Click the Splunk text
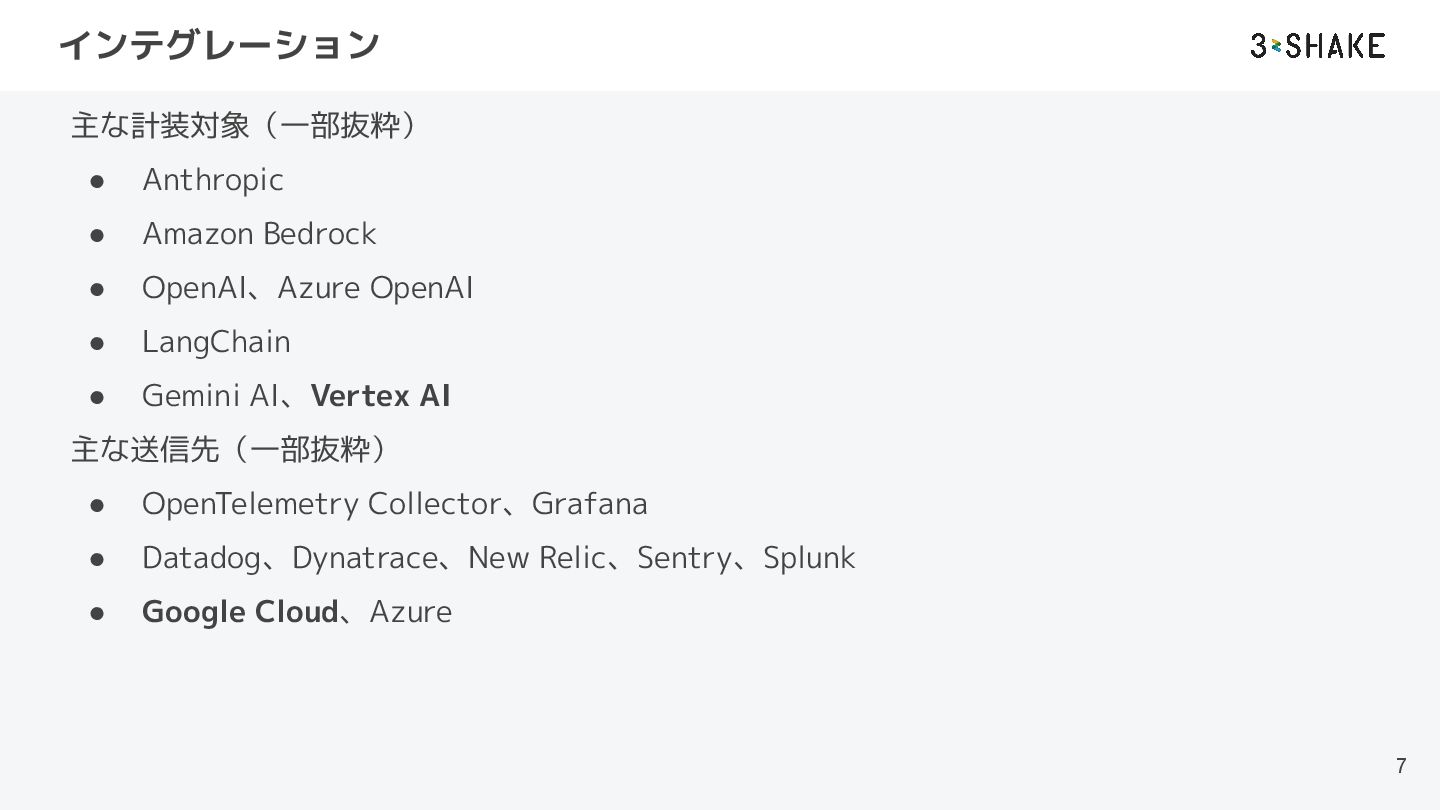The image size is (1440, 810). pos(809,558)
